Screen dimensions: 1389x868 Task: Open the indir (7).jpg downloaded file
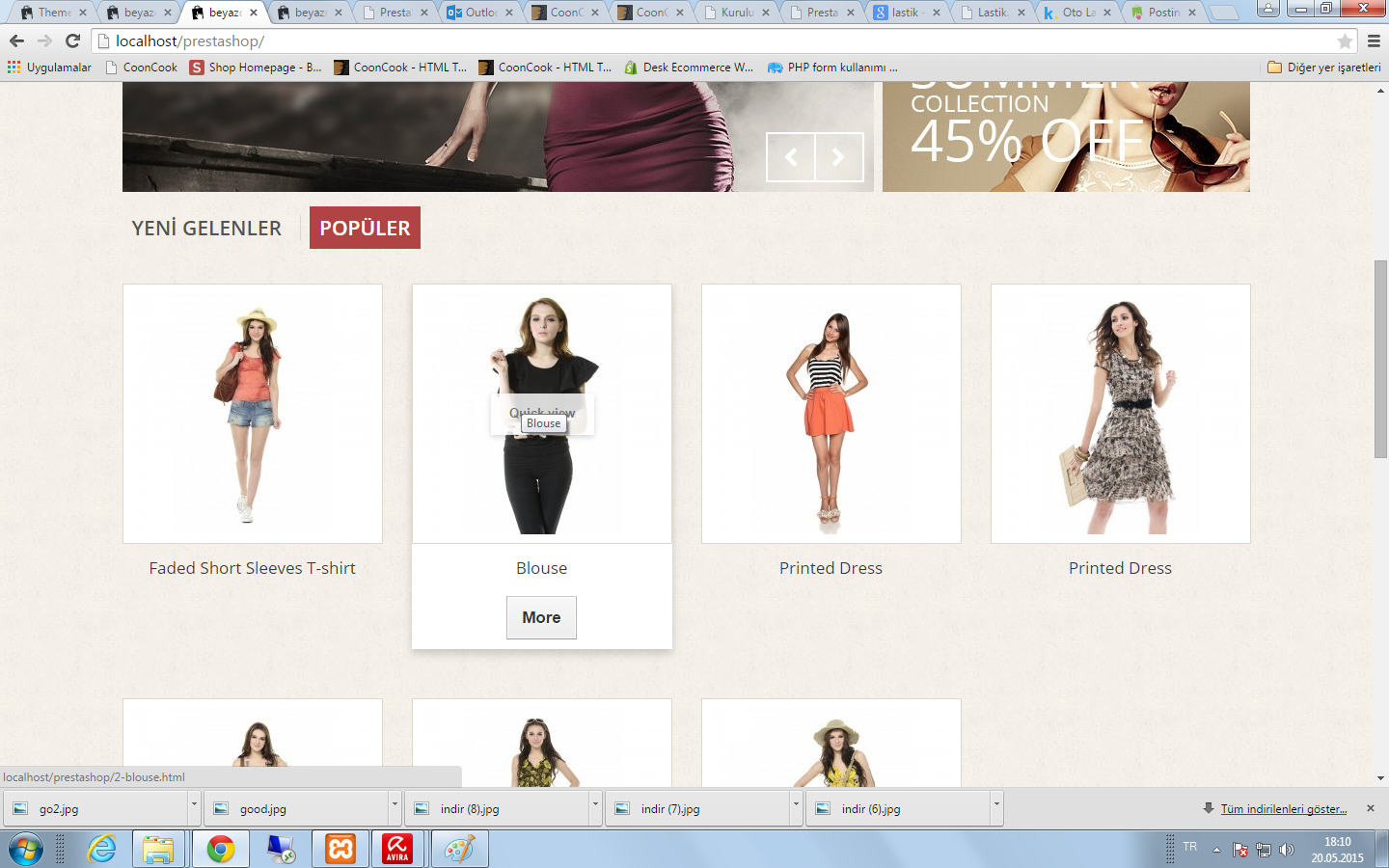coord(698,808)
